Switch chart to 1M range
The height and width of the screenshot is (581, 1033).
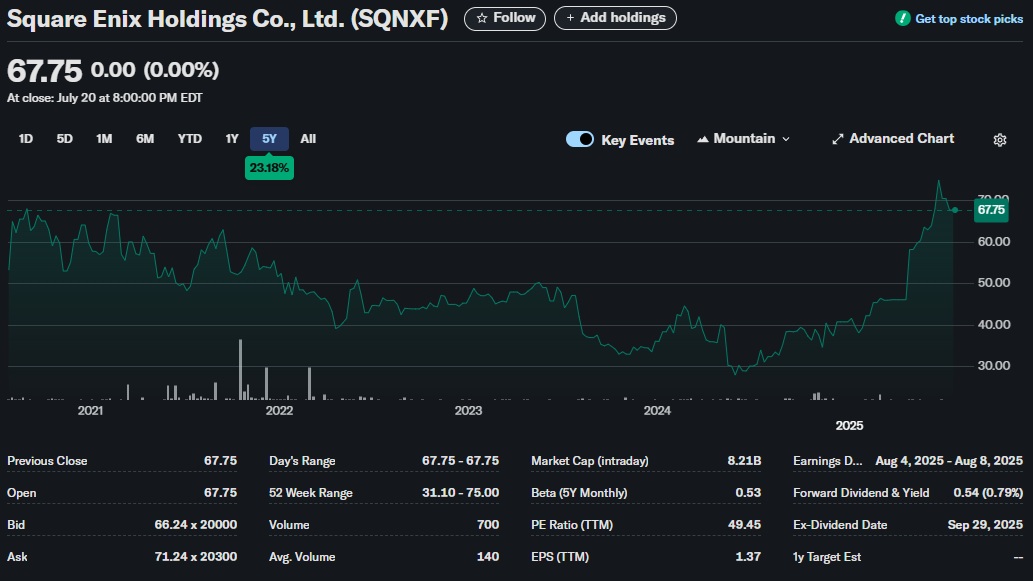104,139
